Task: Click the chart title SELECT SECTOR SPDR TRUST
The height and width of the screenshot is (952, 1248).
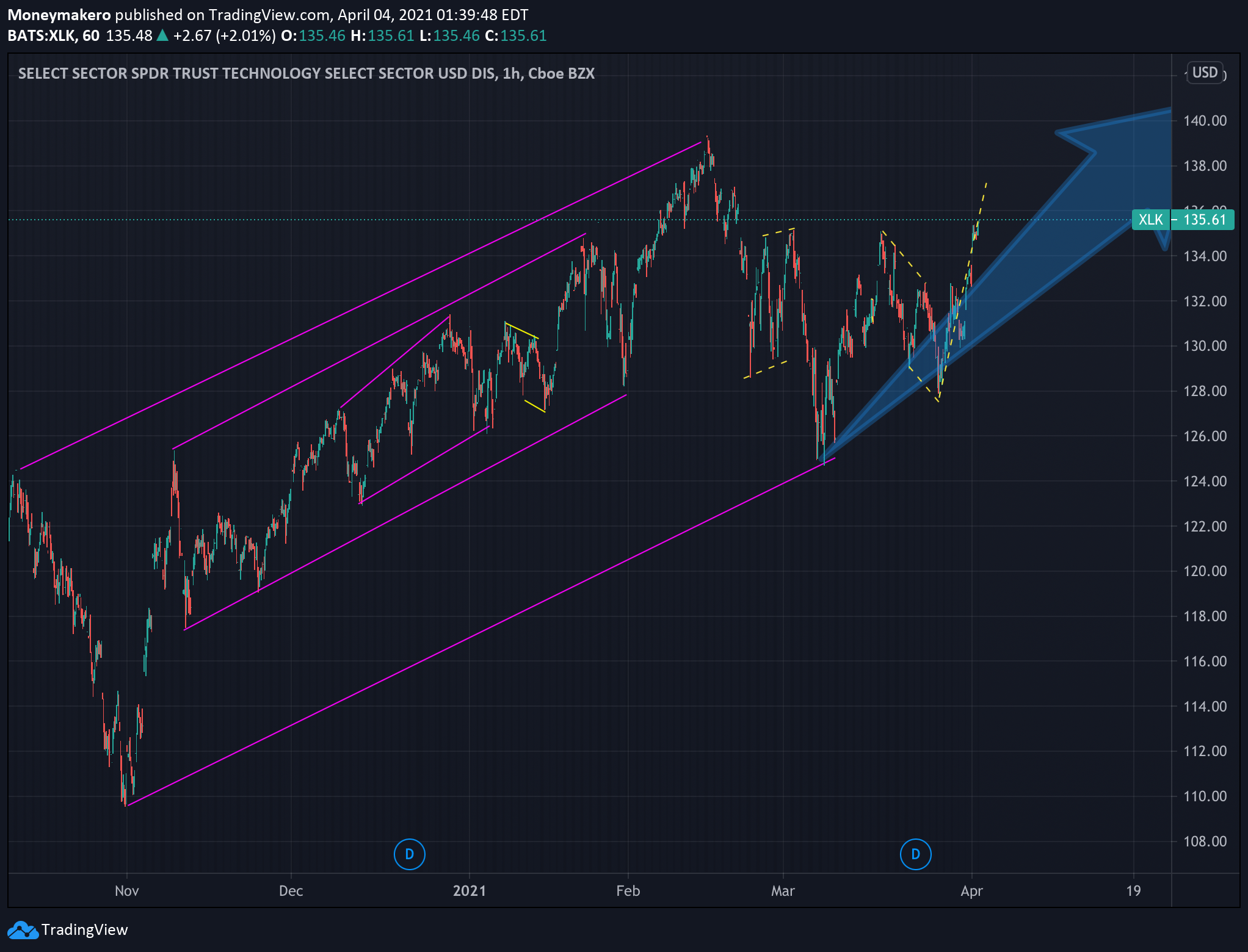Action: tap(307, 73)
